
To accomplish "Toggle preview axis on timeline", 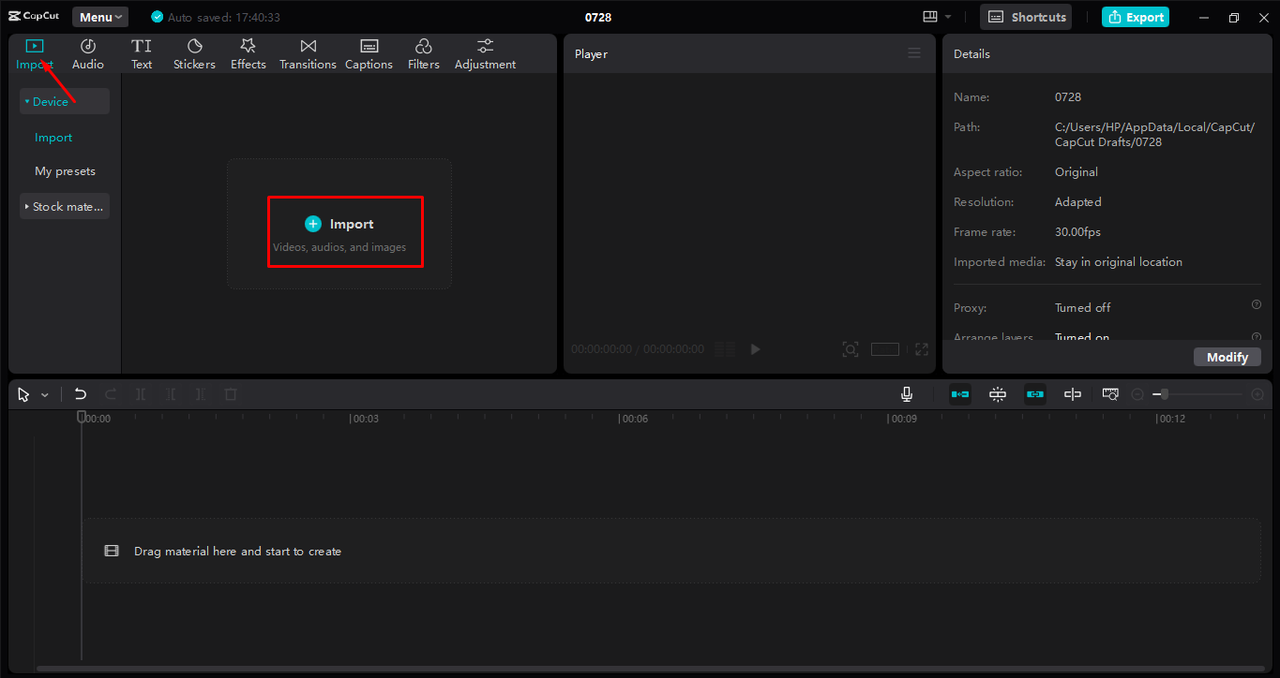I will pyautogui.click(x=1073, y=394).
